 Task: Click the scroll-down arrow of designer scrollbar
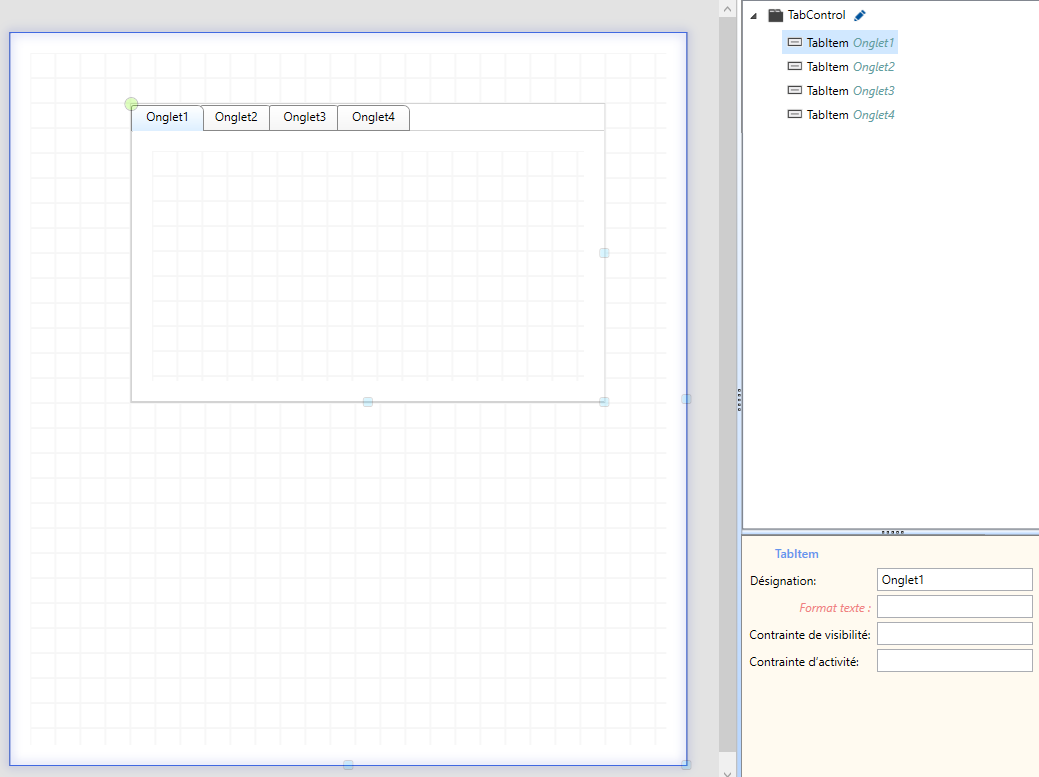(x=727, y=771)
